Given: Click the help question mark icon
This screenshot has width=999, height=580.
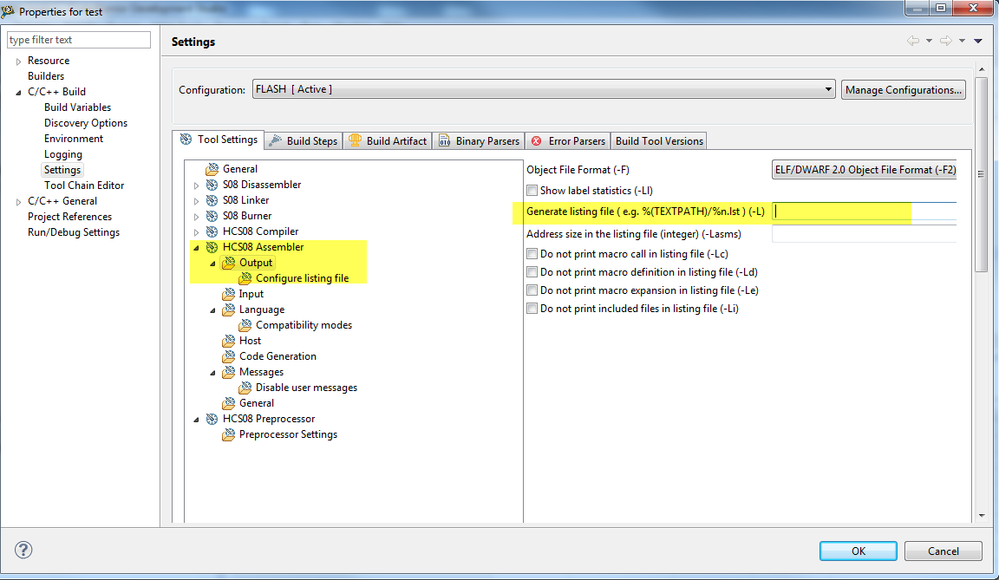Looking at the screenshot, I should [x=24, y=550].
